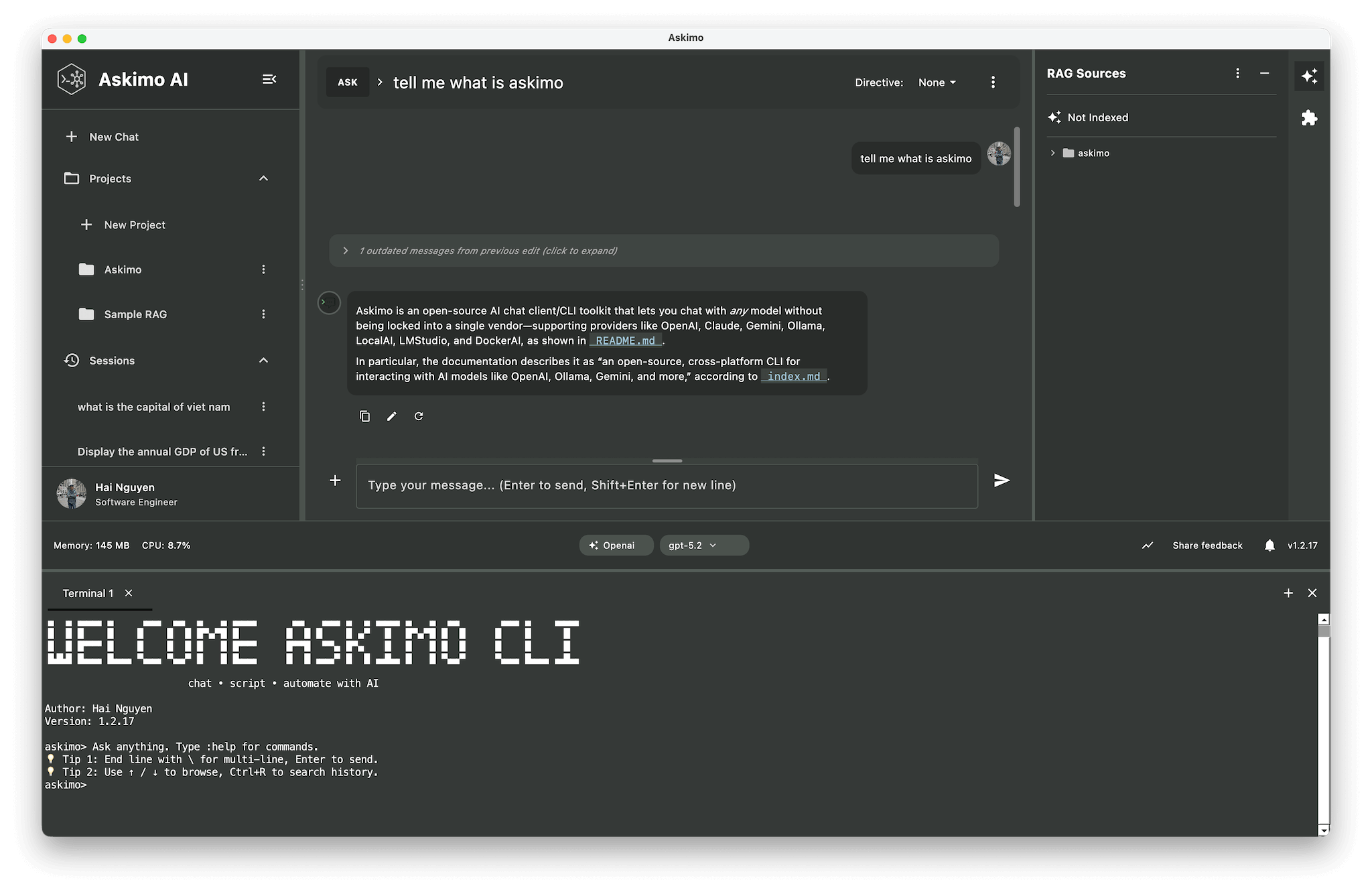Open the README.md link in the response
Screen dimensions: 1372x892
pyautogui.click(x=624, y=340)
